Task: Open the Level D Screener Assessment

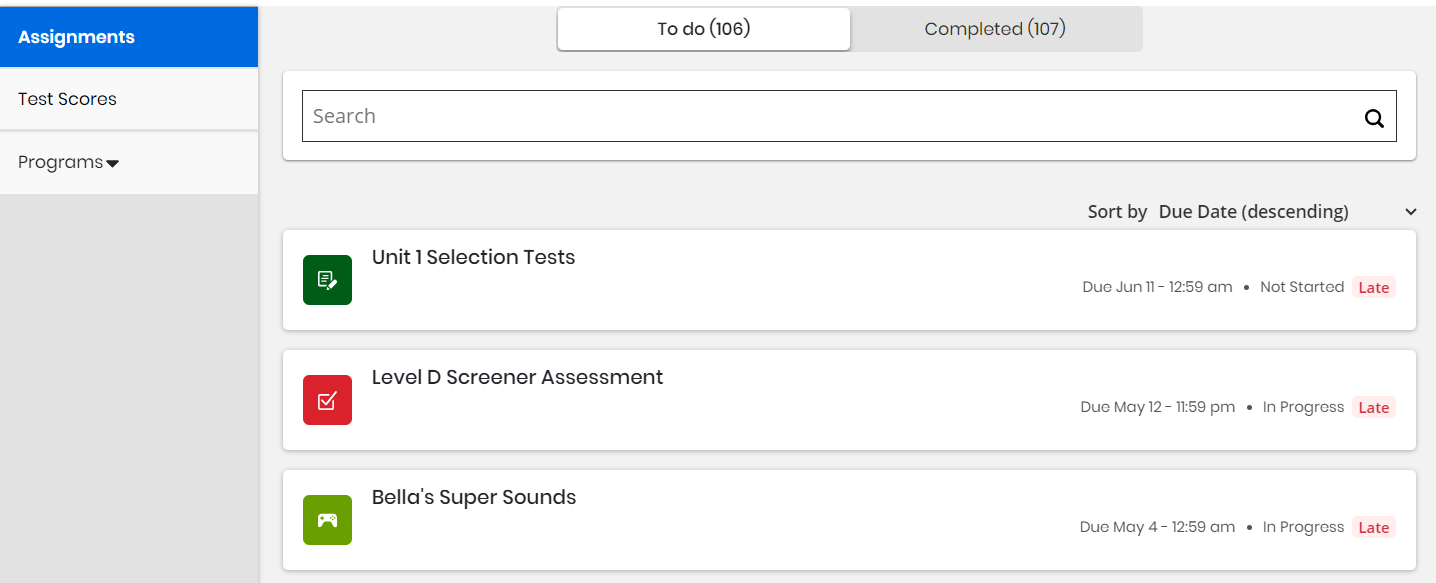Action: [x=517, y=377]
